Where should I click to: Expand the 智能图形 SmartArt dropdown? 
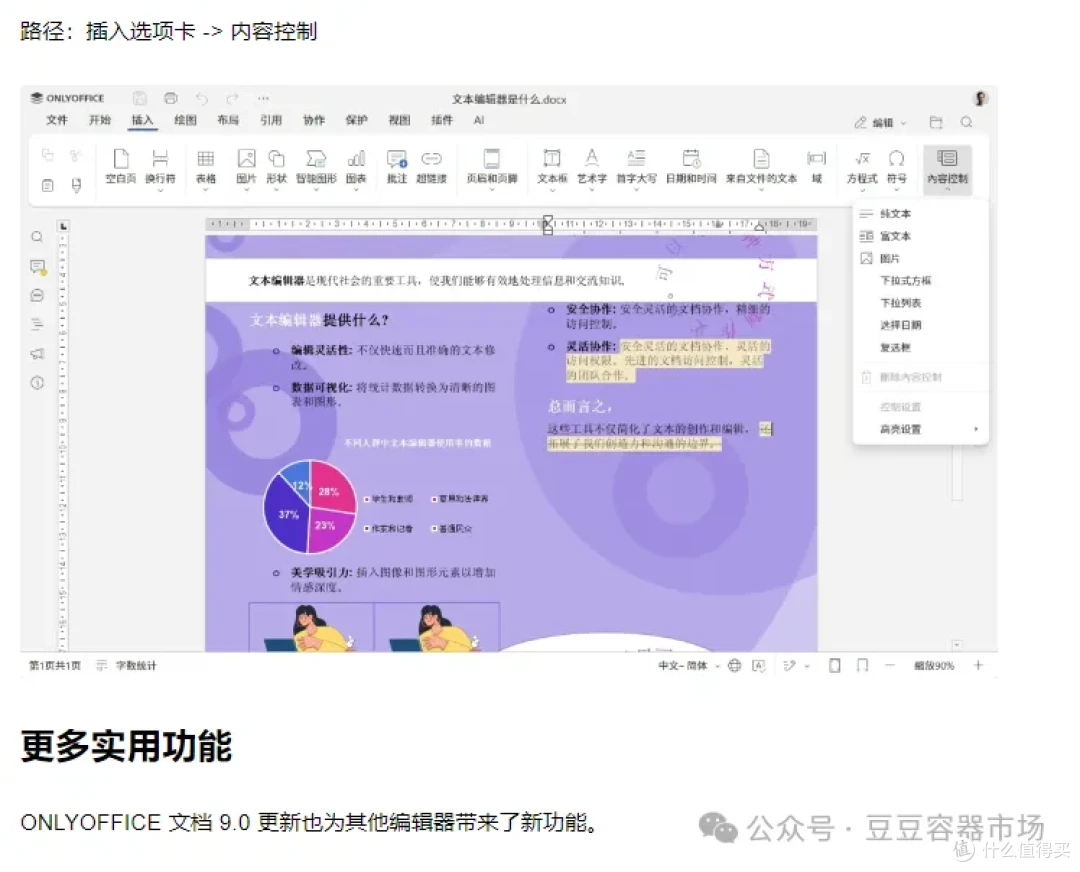pyautogui.click(x=316, y=190)
